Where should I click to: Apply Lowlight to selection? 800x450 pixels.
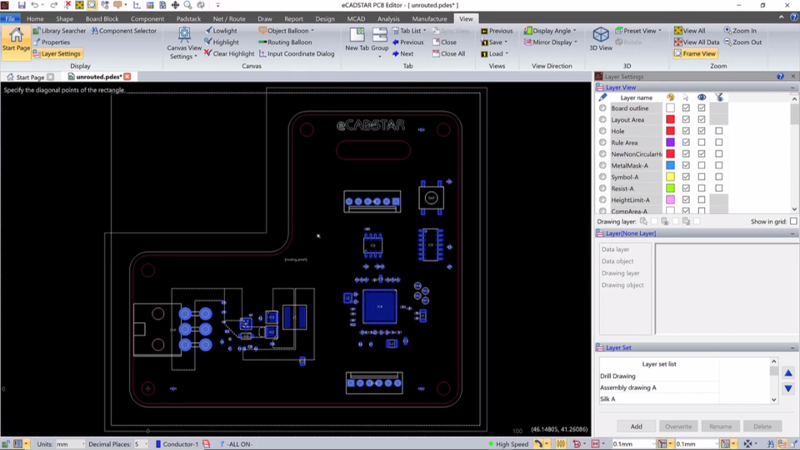coord(221,31)
